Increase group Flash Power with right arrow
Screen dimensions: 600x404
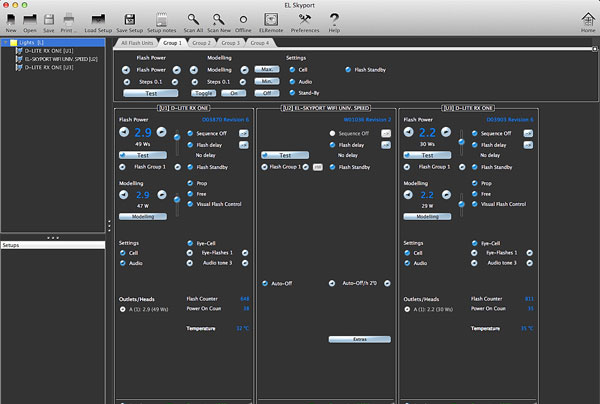click(176, 70)
